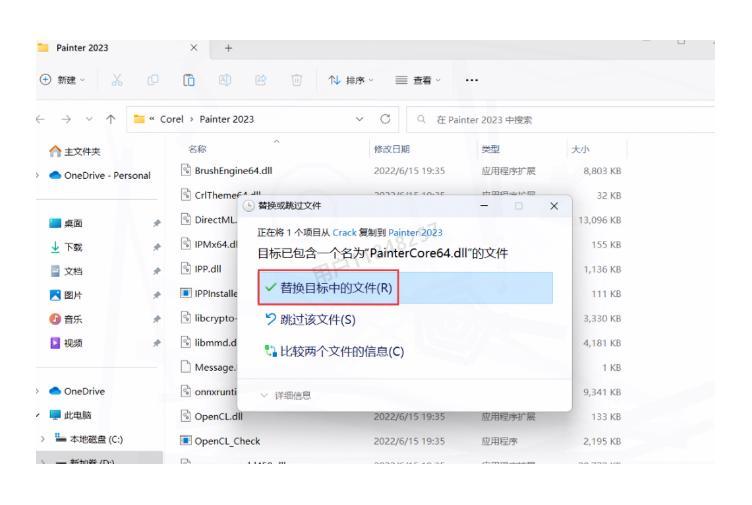Expand More details (详细信息) in dialog
Viewport: 752px width, 505px height.
click(285, 396)
